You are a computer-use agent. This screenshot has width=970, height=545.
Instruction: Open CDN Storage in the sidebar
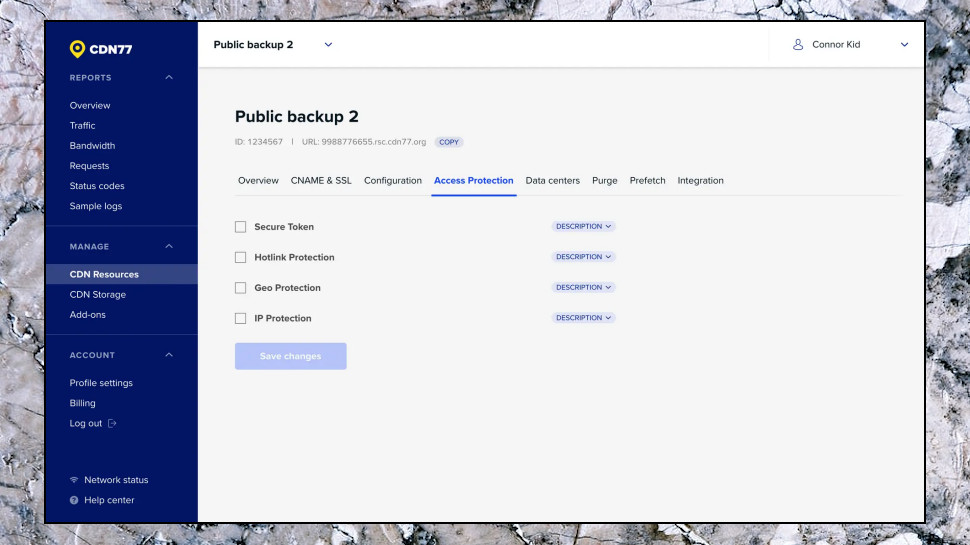click(x=98, y=294)
